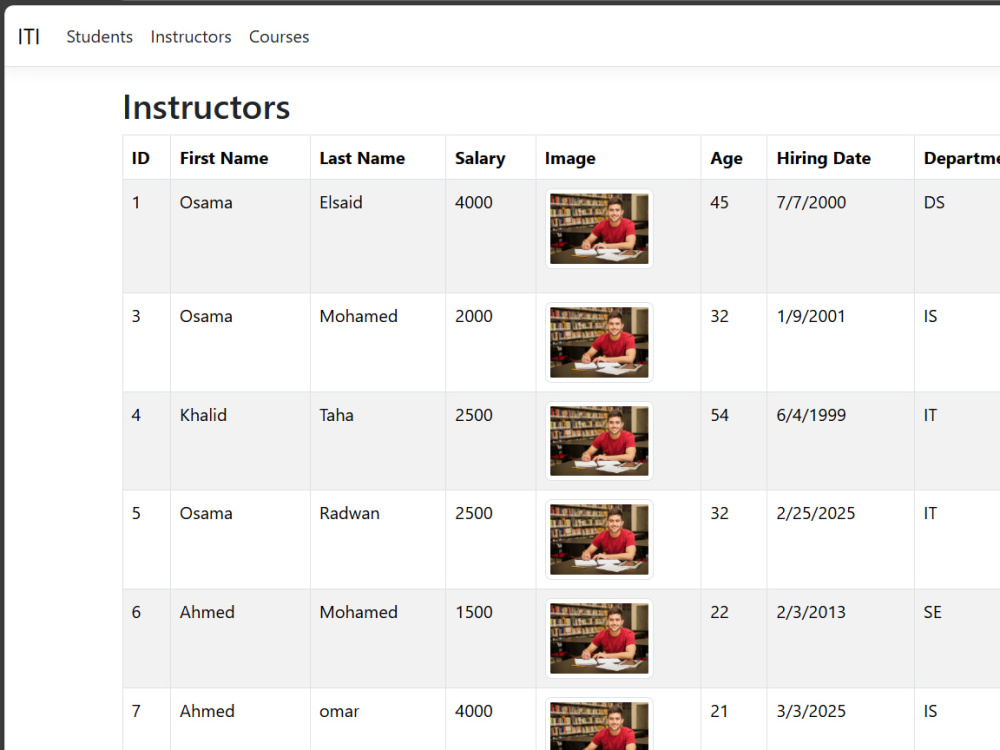Select the age cell 22
Image resolution: width=1000 pixels, height=750 pixels.
[x=719, y=612]
